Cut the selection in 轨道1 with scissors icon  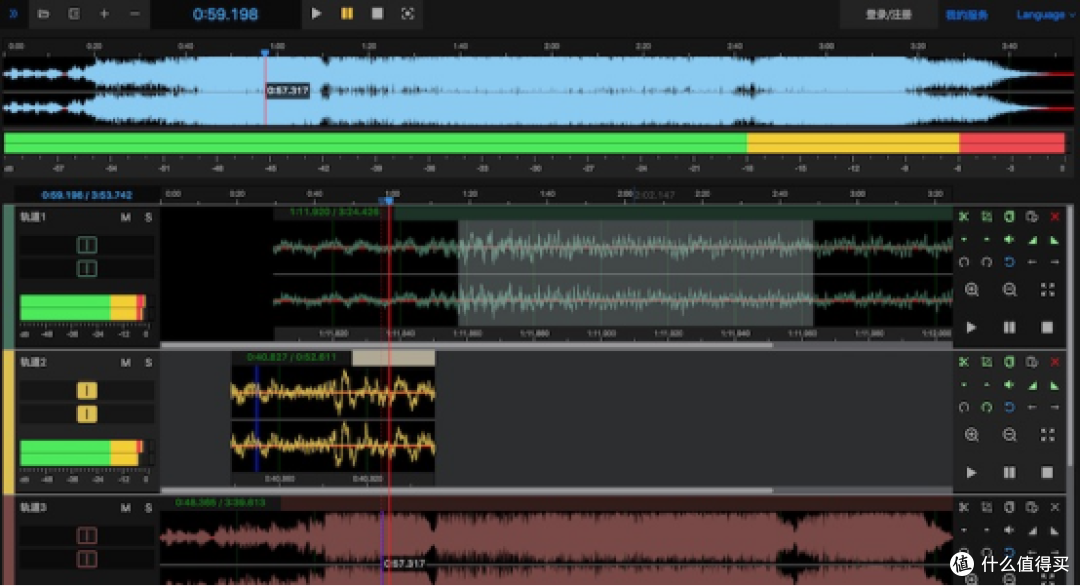(964, 216)
